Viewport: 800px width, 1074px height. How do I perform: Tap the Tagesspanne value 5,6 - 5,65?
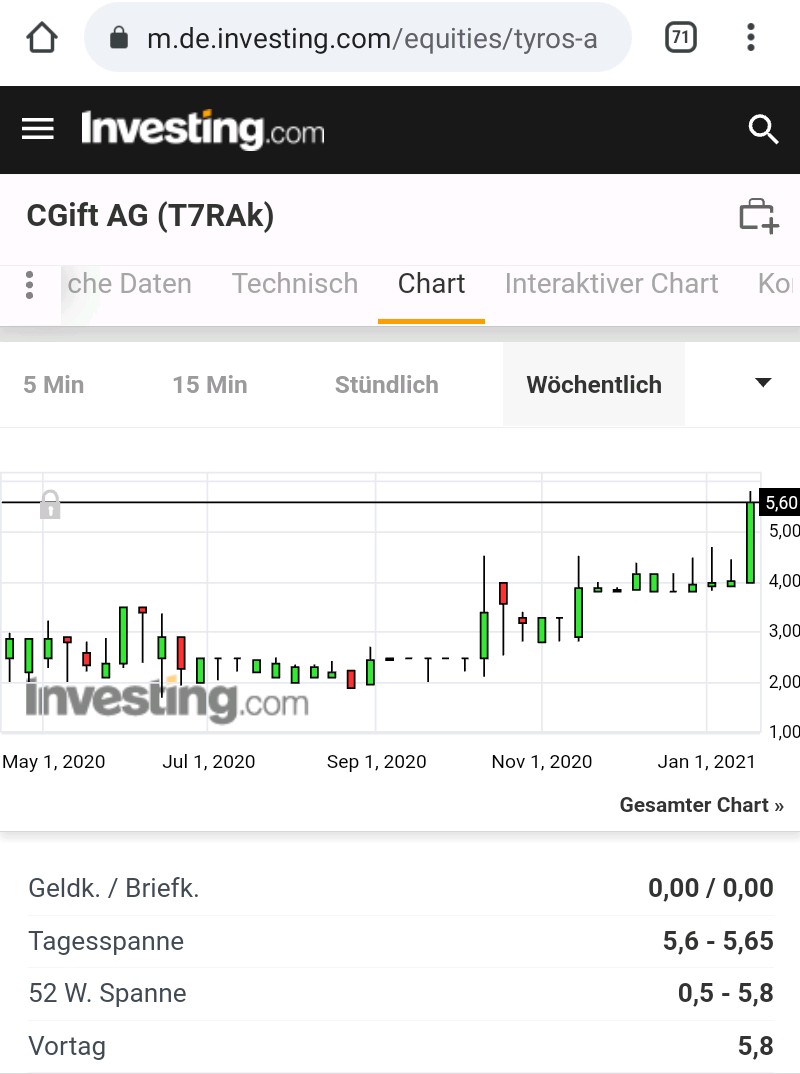point(718,941)
